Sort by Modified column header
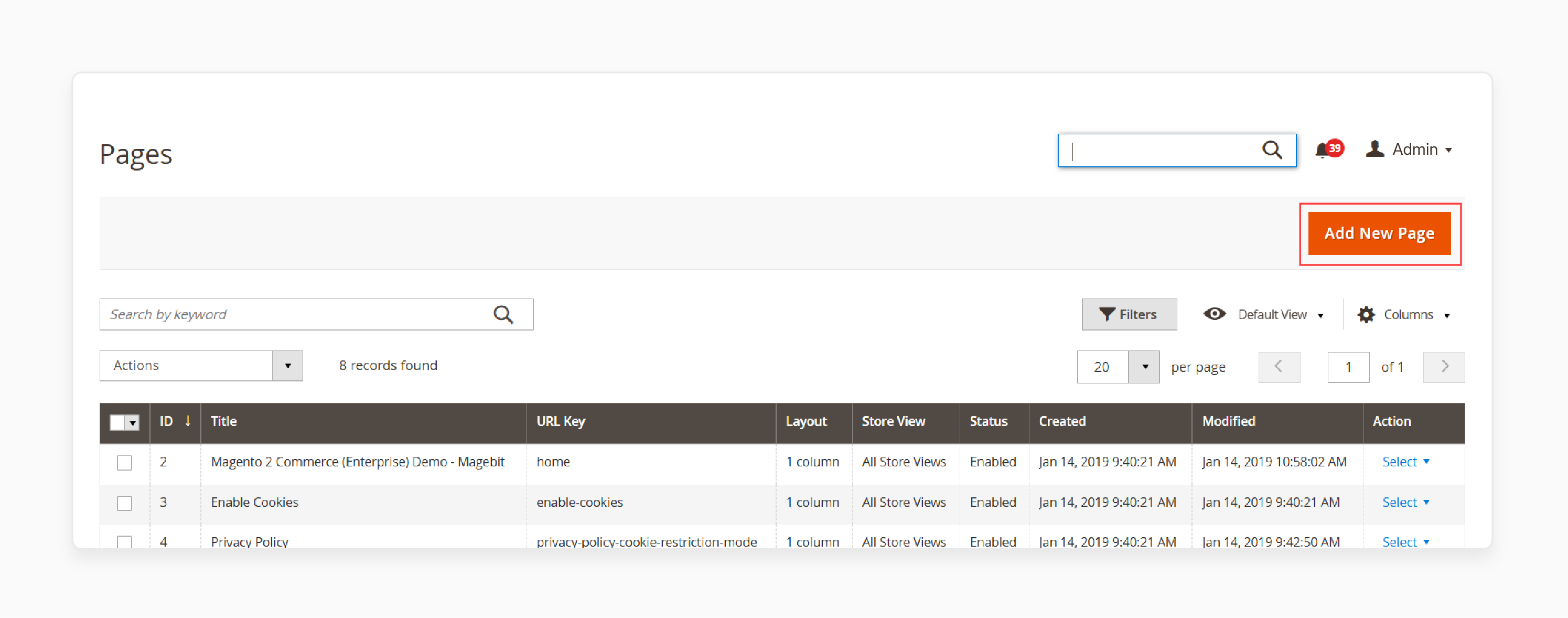1568x618 pixels. (x=1228, y=421)
